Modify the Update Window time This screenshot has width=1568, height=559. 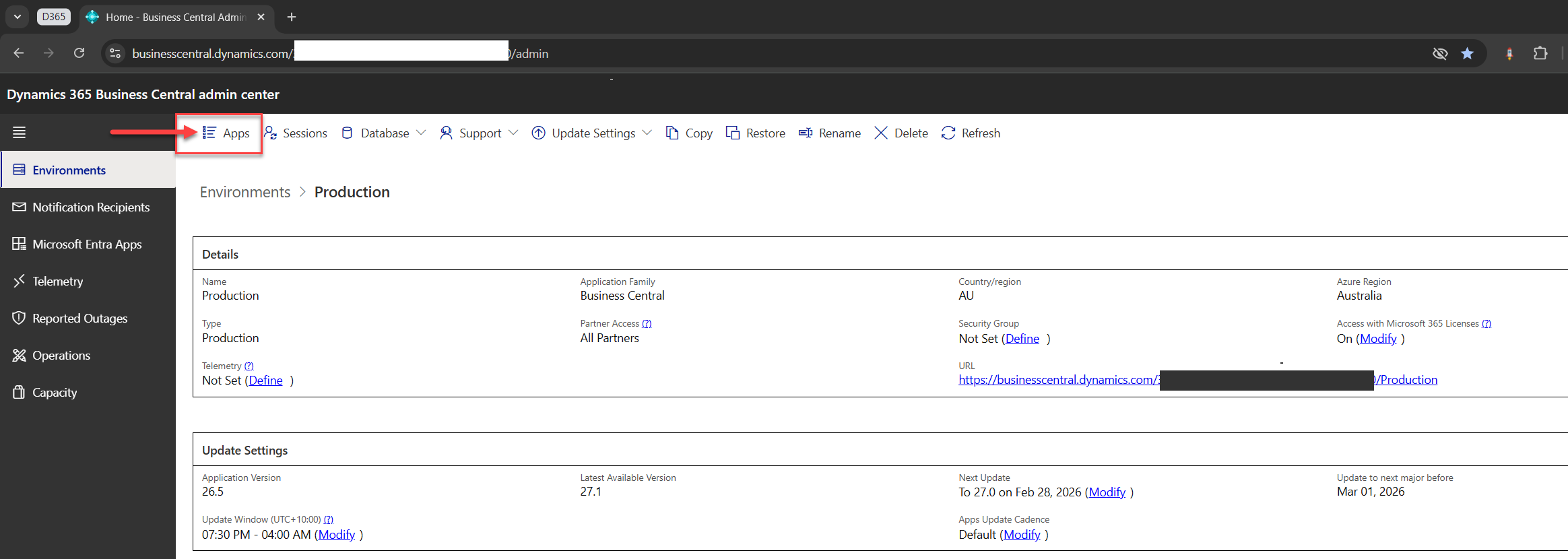tap(337, 535)
